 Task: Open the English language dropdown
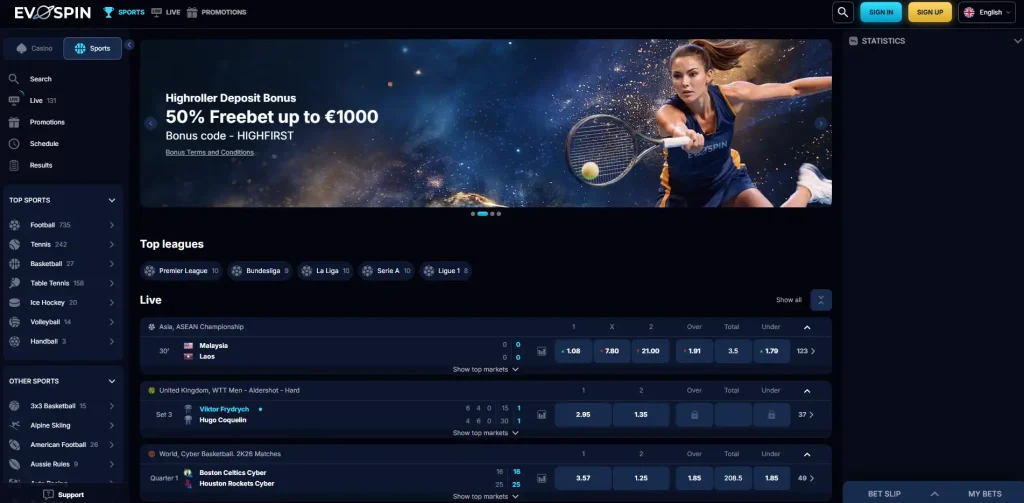pos(987,12)
